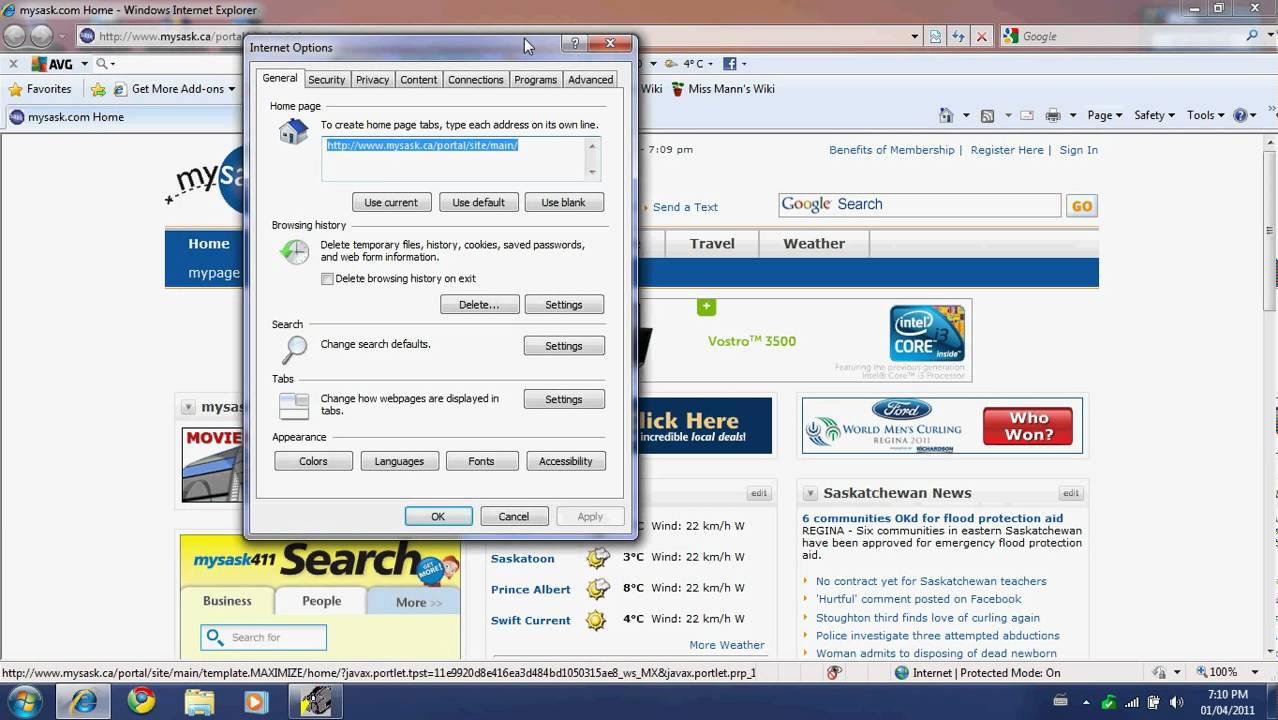Click the Read Mail envelope icon
Screen dimensions: 1278x720
pyautogui.click(x=1026, y=115)
